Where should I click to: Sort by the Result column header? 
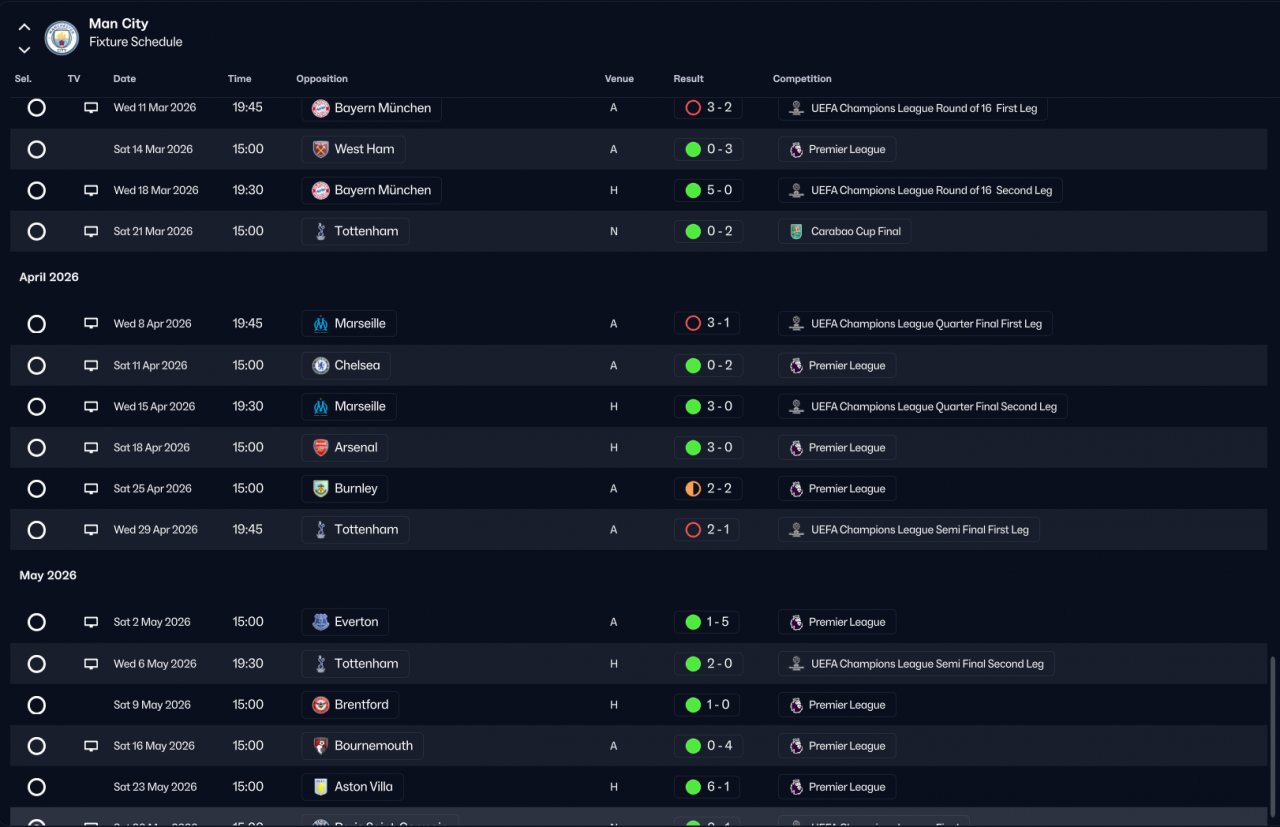(x=688, y=79)
